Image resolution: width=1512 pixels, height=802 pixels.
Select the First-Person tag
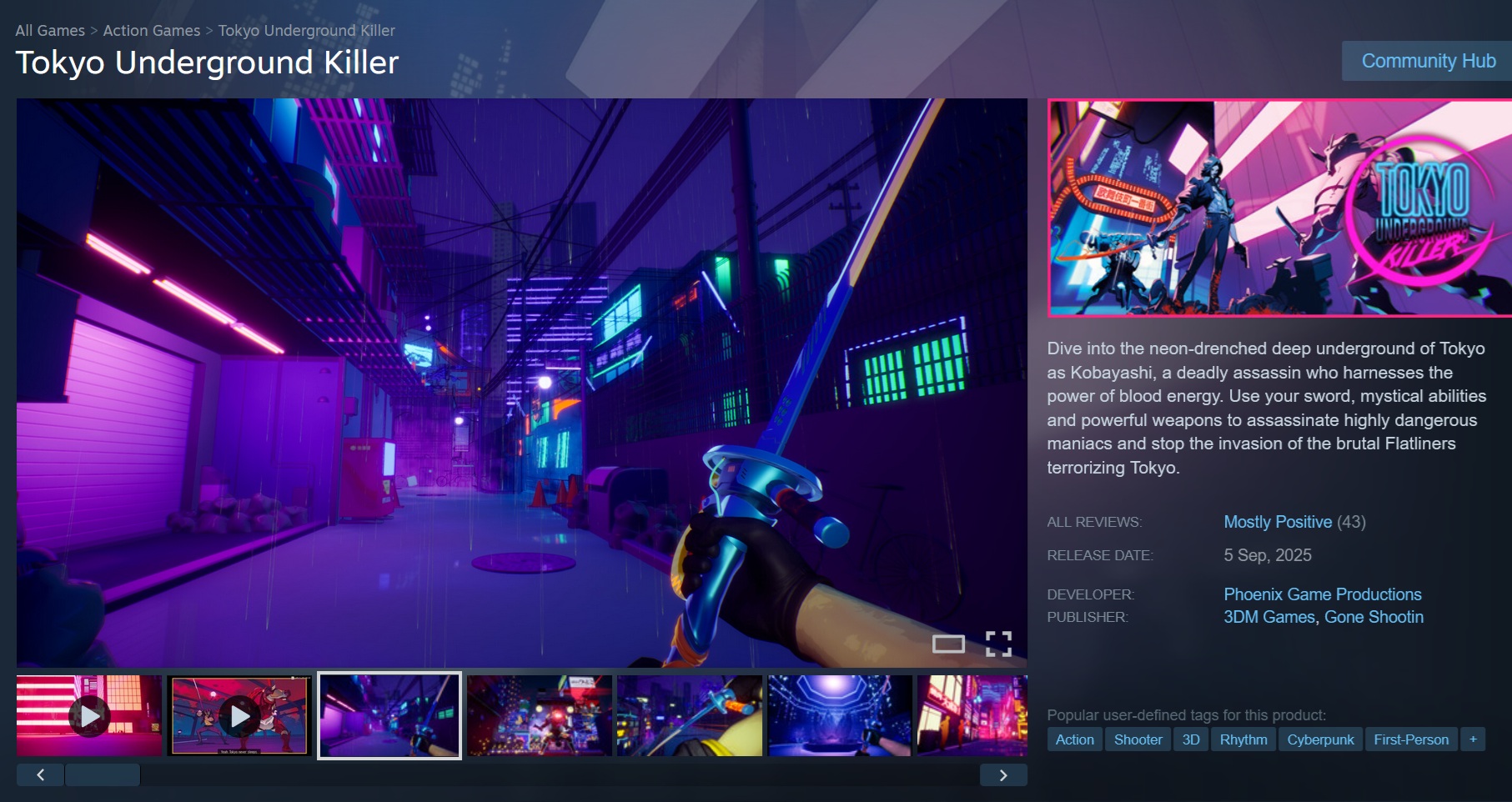tap(1411, 739)
